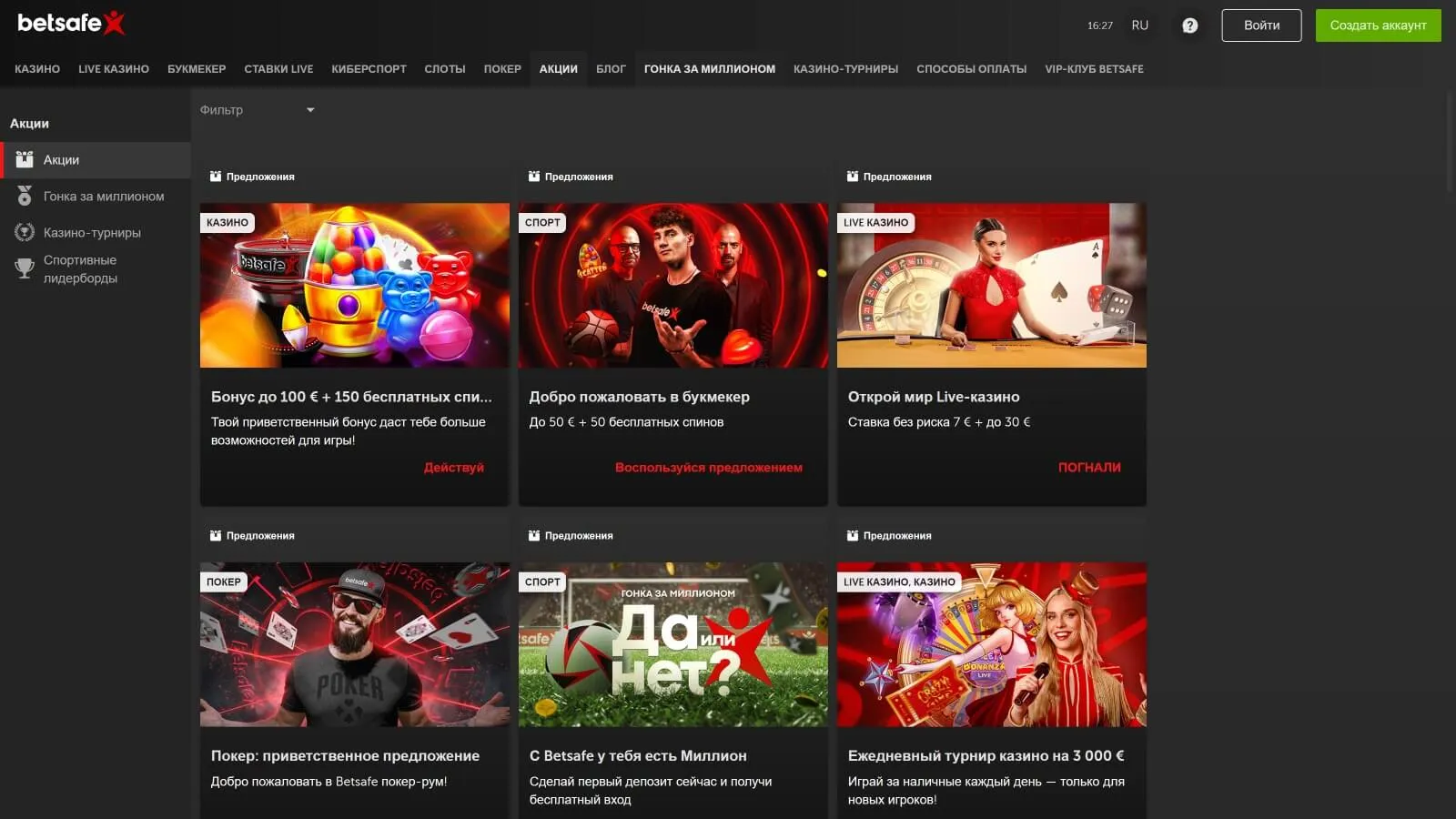Viewport: 1456px width, 819px height.
Task: Open the daily casino tournament image
Action: [992, 644]
